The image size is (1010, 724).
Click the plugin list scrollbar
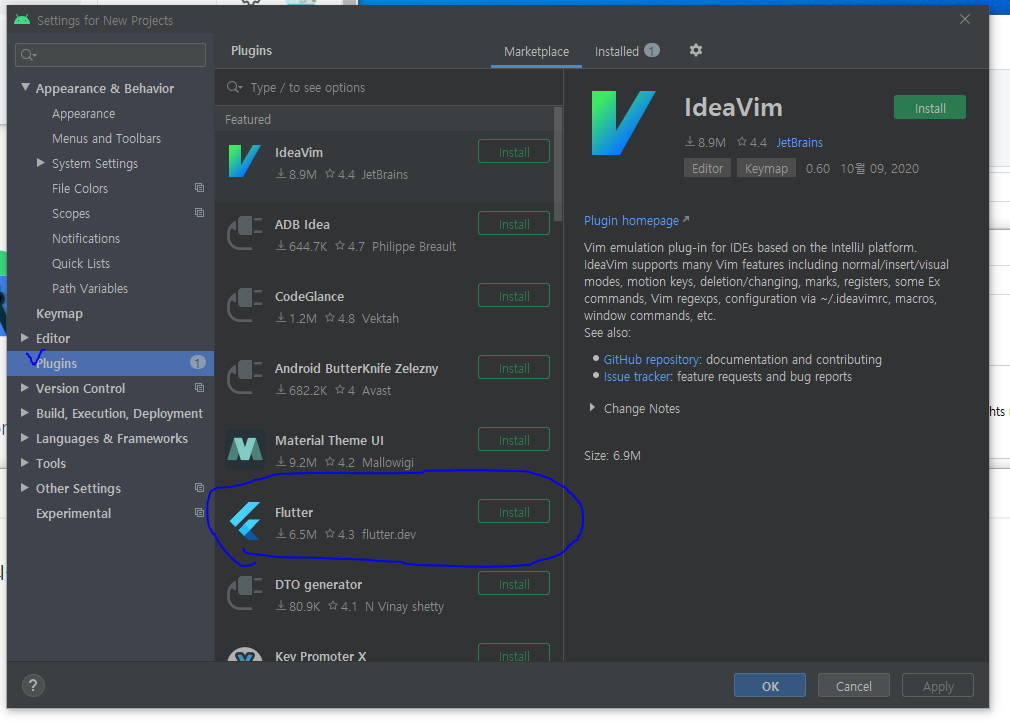[558, 164]
